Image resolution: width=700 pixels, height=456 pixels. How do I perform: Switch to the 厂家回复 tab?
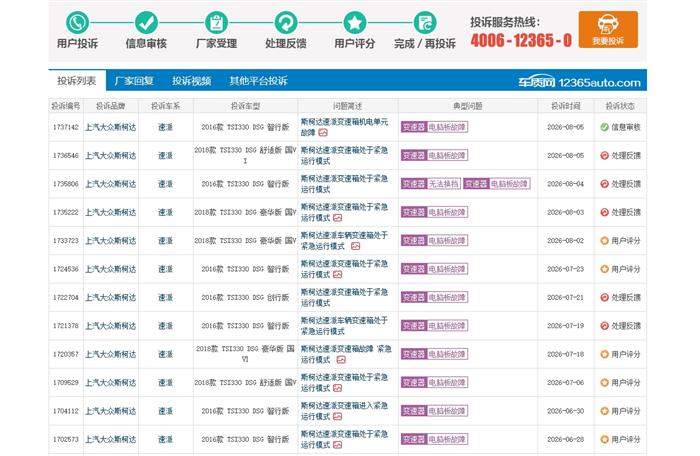click(x=134, y=81)
